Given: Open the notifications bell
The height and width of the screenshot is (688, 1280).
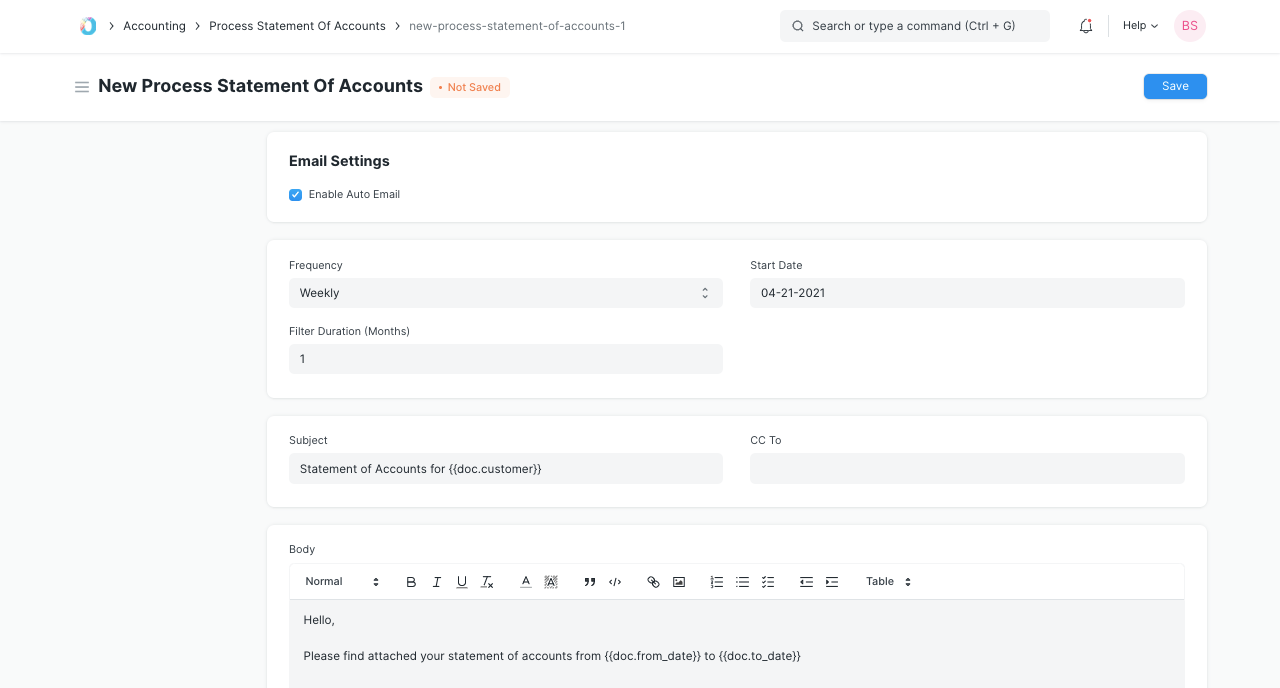Looking at the screenshot, I should [x=1086, y=26].
